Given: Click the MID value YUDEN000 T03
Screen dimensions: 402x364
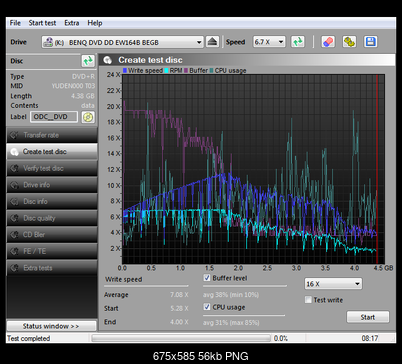Looking at the screenshot, I should click(73, 86).
